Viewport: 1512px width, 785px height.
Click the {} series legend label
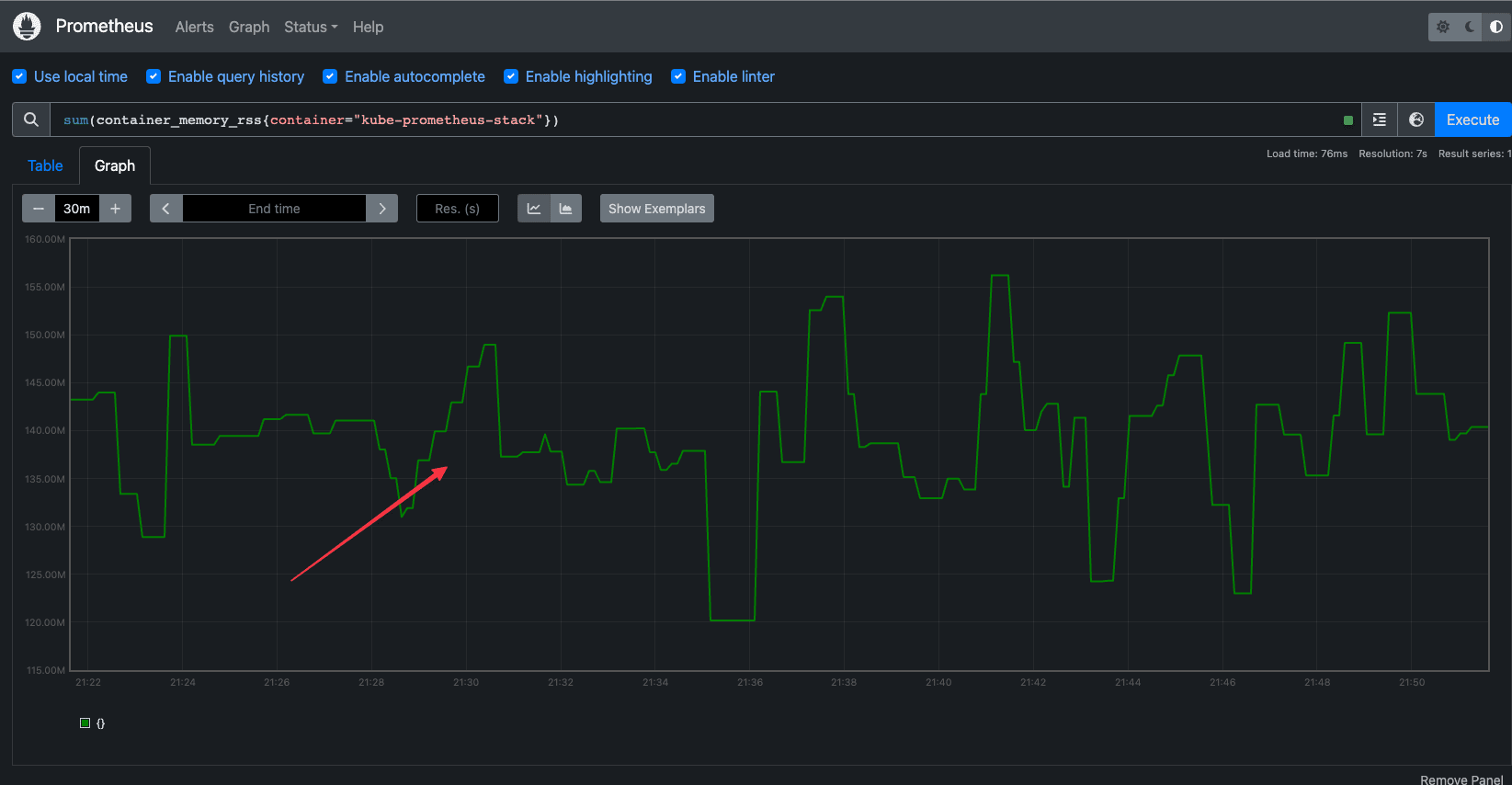point(100,723)
